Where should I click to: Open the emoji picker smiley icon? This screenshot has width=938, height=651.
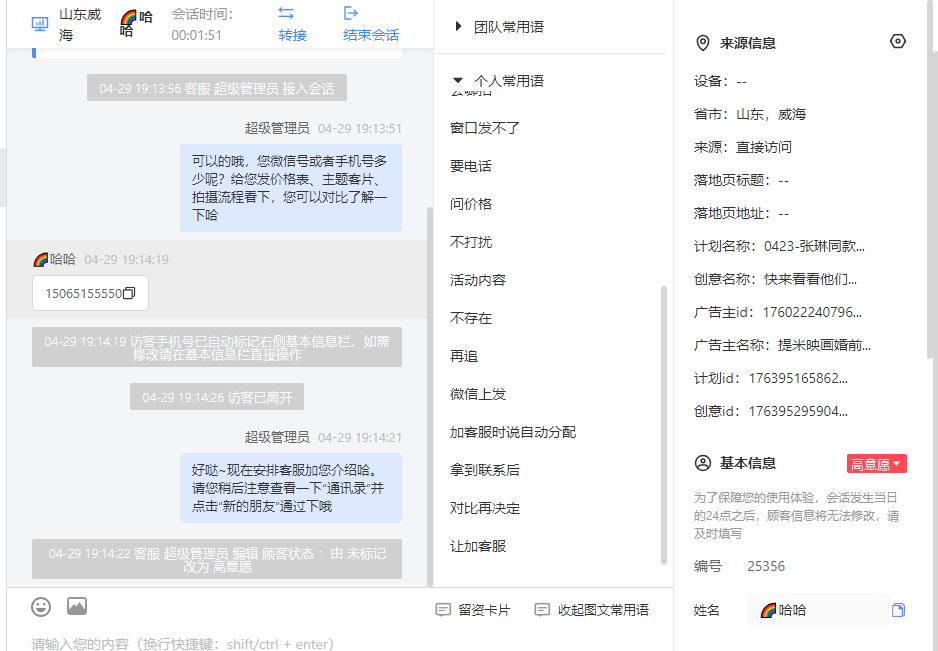pos(41,607)
